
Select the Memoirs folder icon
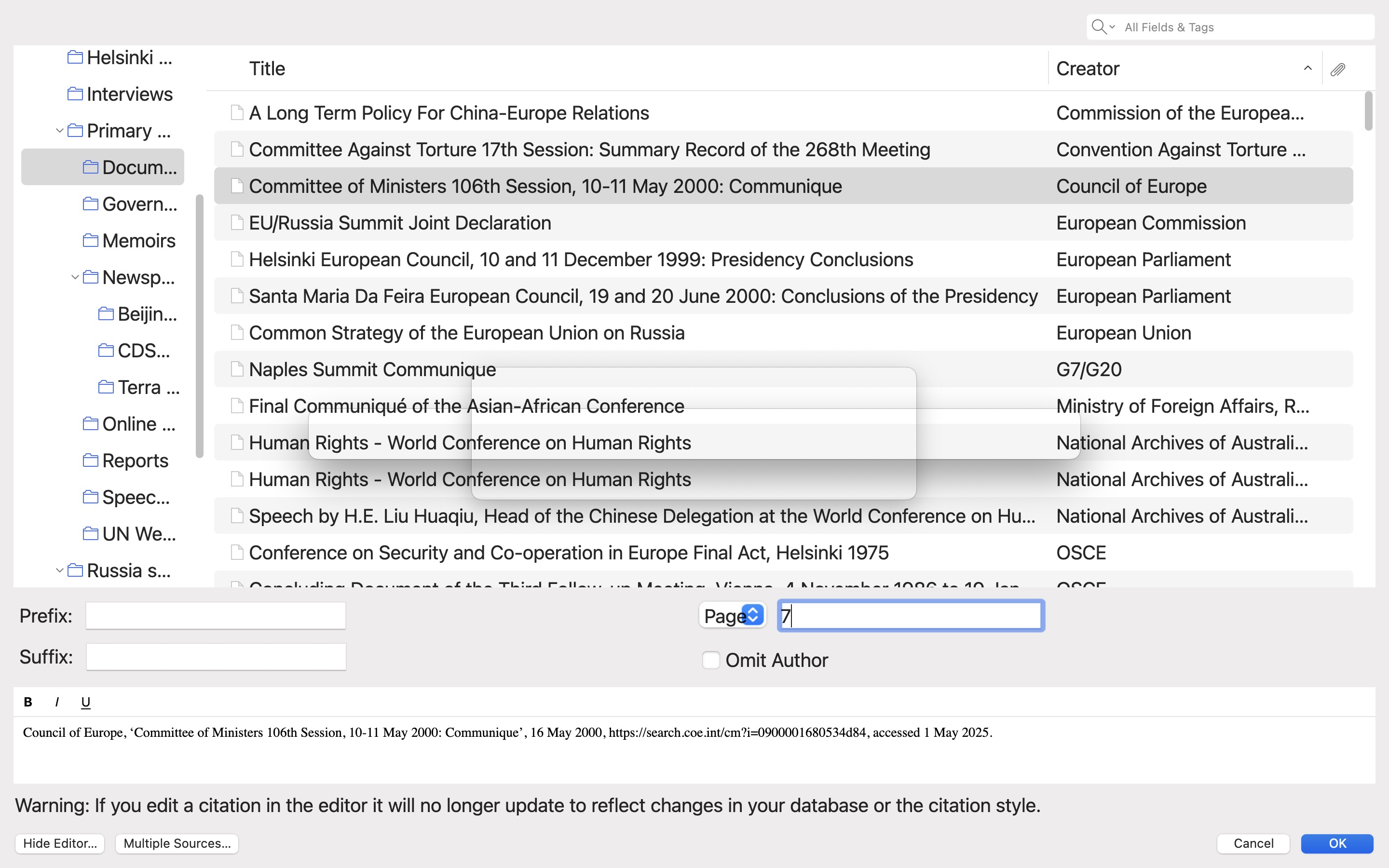click(x=90, y=241)
